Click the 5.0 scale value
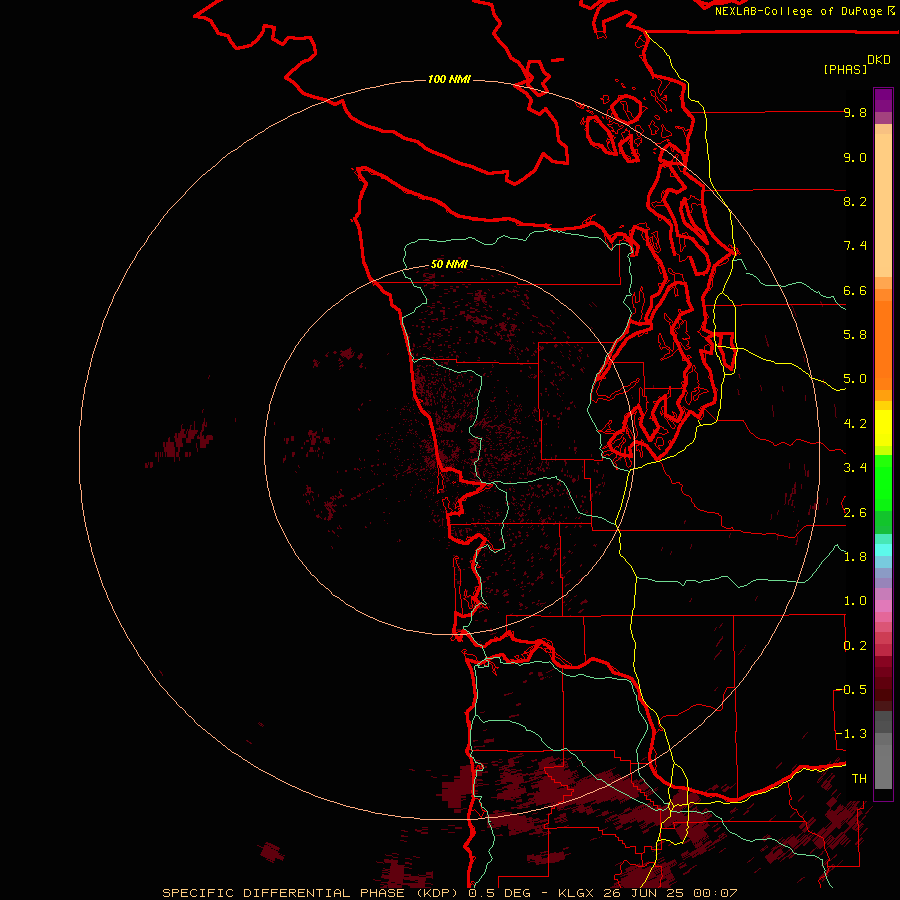Viewport: 900px width, 900px height. (855, 379)
